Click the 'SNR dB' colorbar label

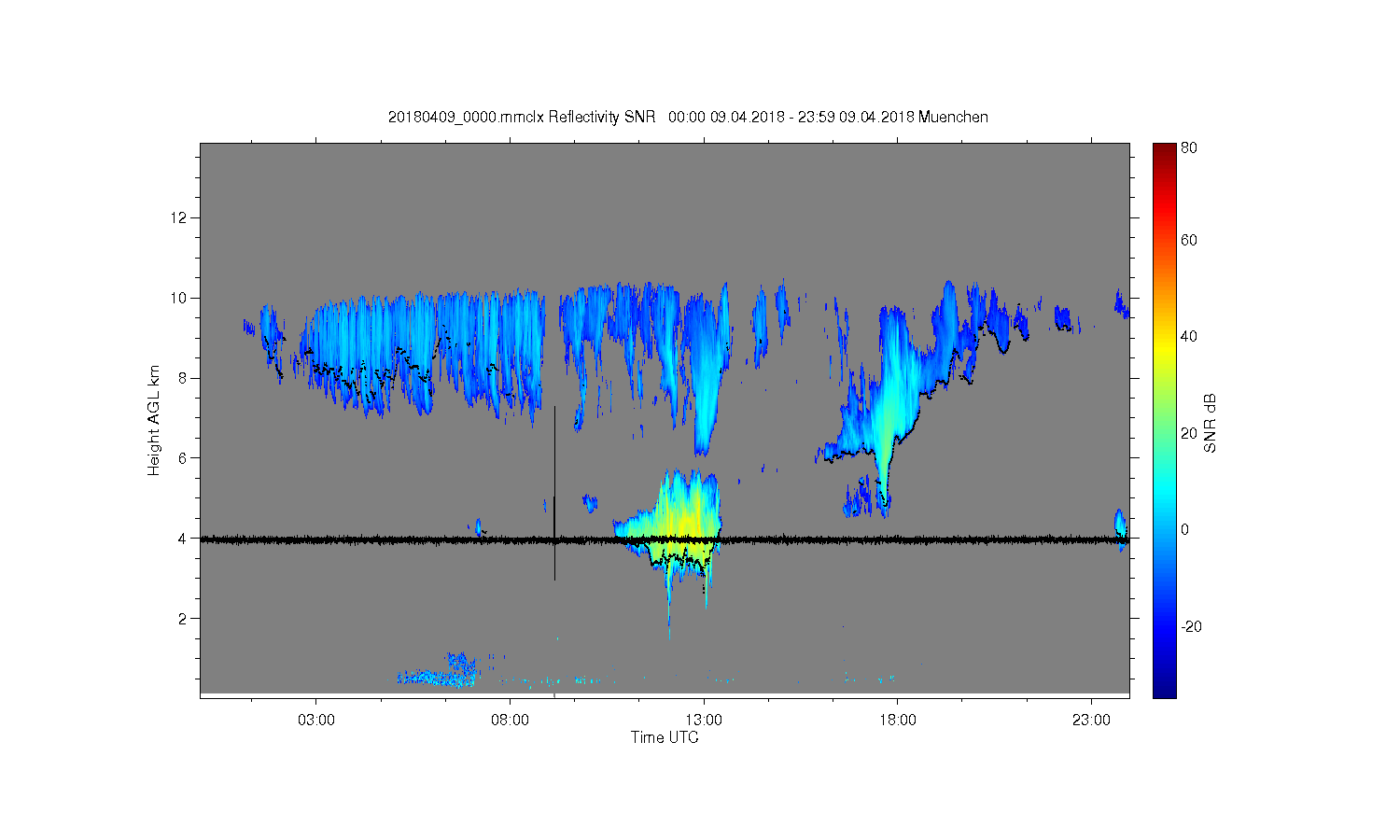click(x=1210, y=423)
